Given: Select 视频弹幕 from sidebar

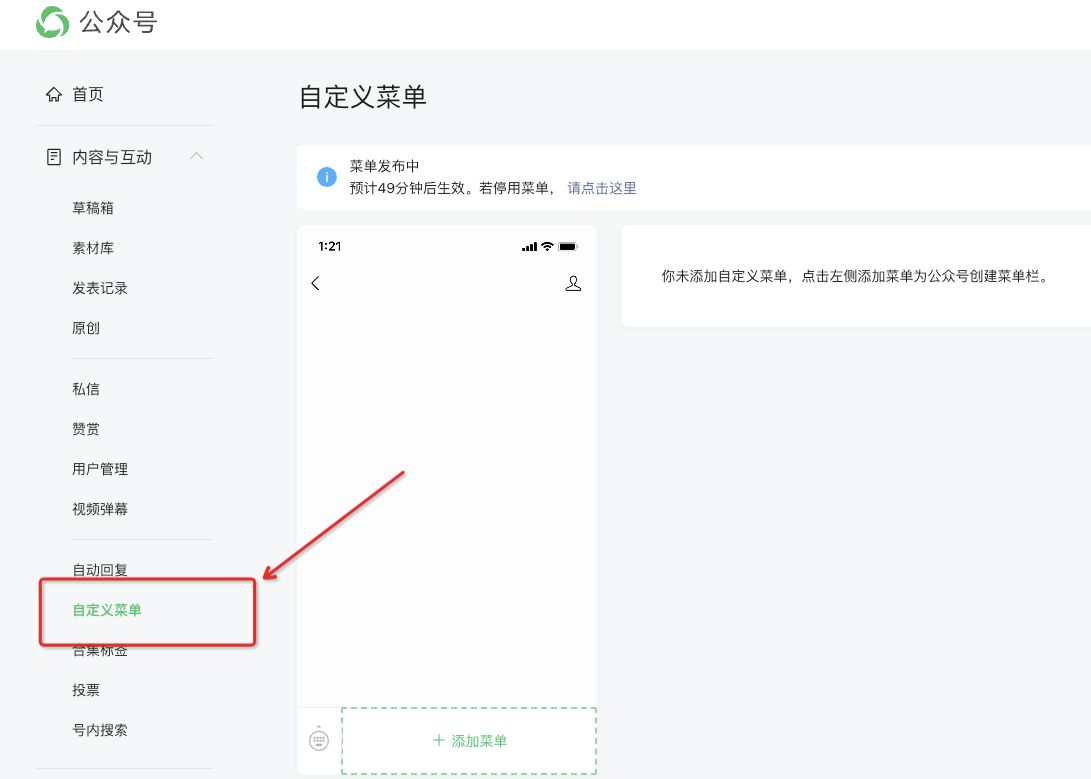Looking at the screenshot, I should 99,509.
